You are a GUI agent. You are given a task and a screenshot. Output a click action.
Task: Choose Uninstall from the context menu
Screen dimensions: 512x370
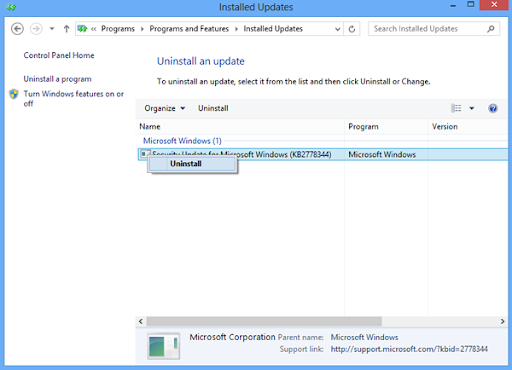192,164
